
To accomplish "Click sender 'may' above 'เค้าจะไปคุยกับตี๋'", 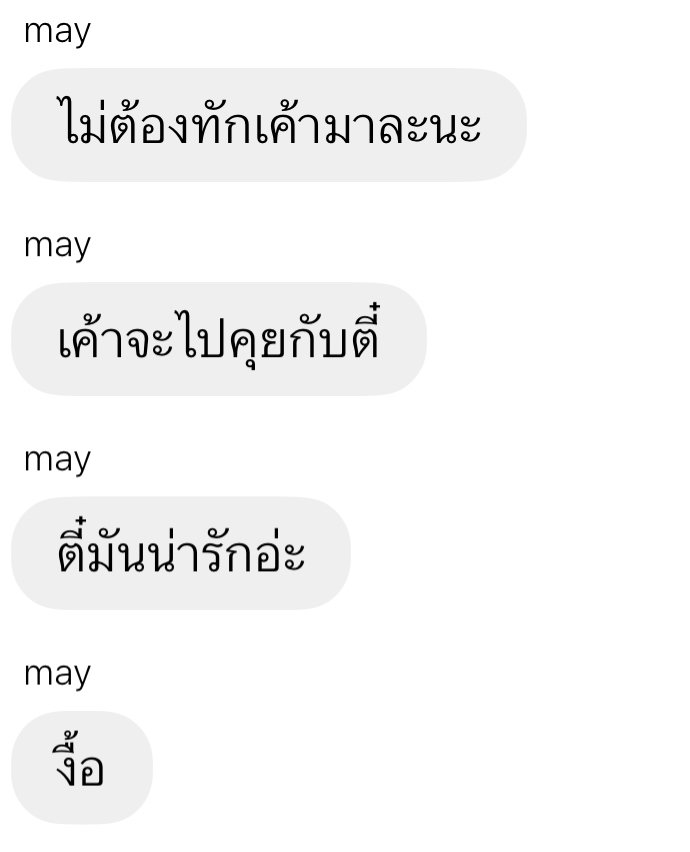I will (57, 247).
